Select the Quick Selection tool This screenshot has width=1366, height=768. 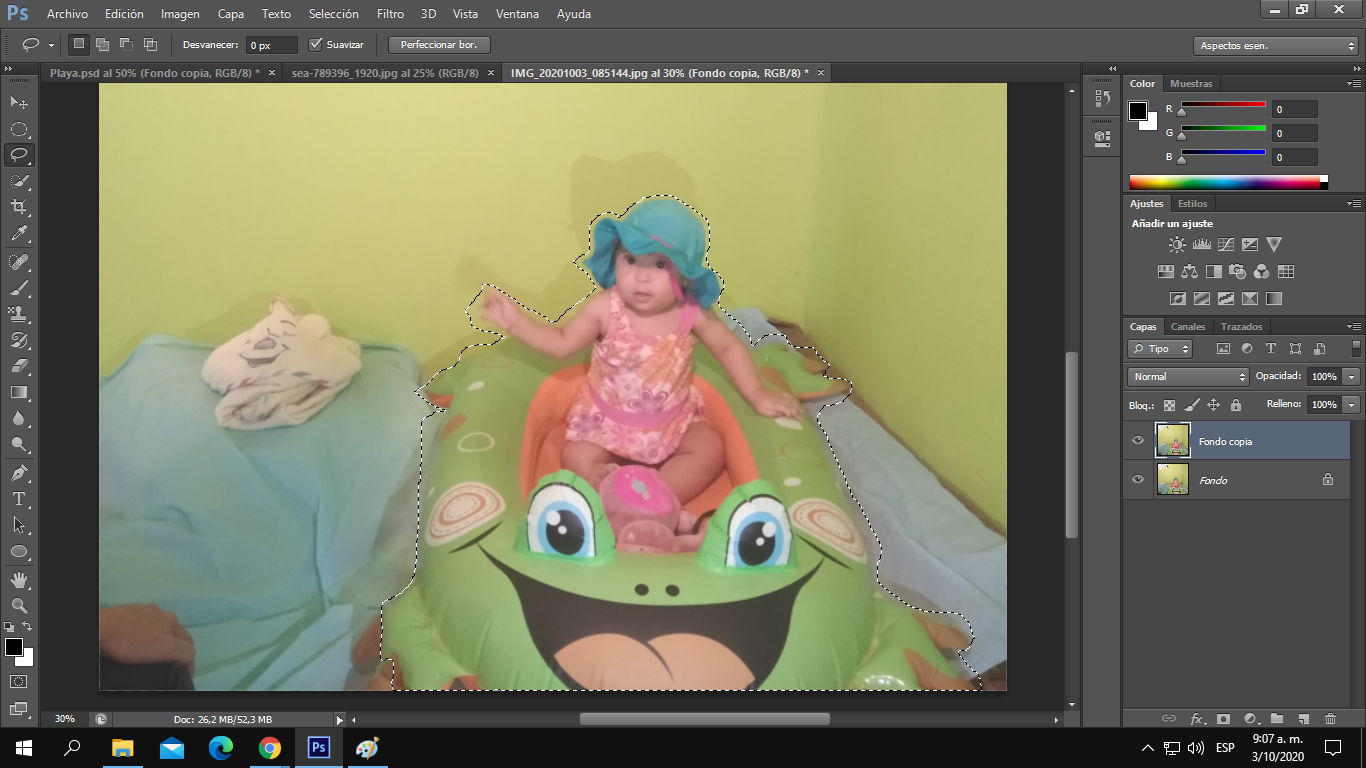click(19, 181)
